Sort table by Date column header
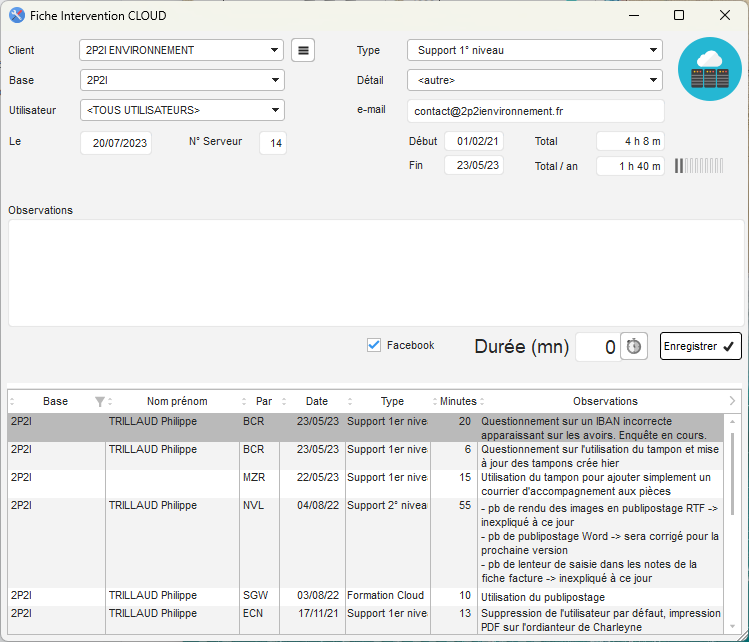The height and width of the screenshot is (642, 749). tap(316, 401)
